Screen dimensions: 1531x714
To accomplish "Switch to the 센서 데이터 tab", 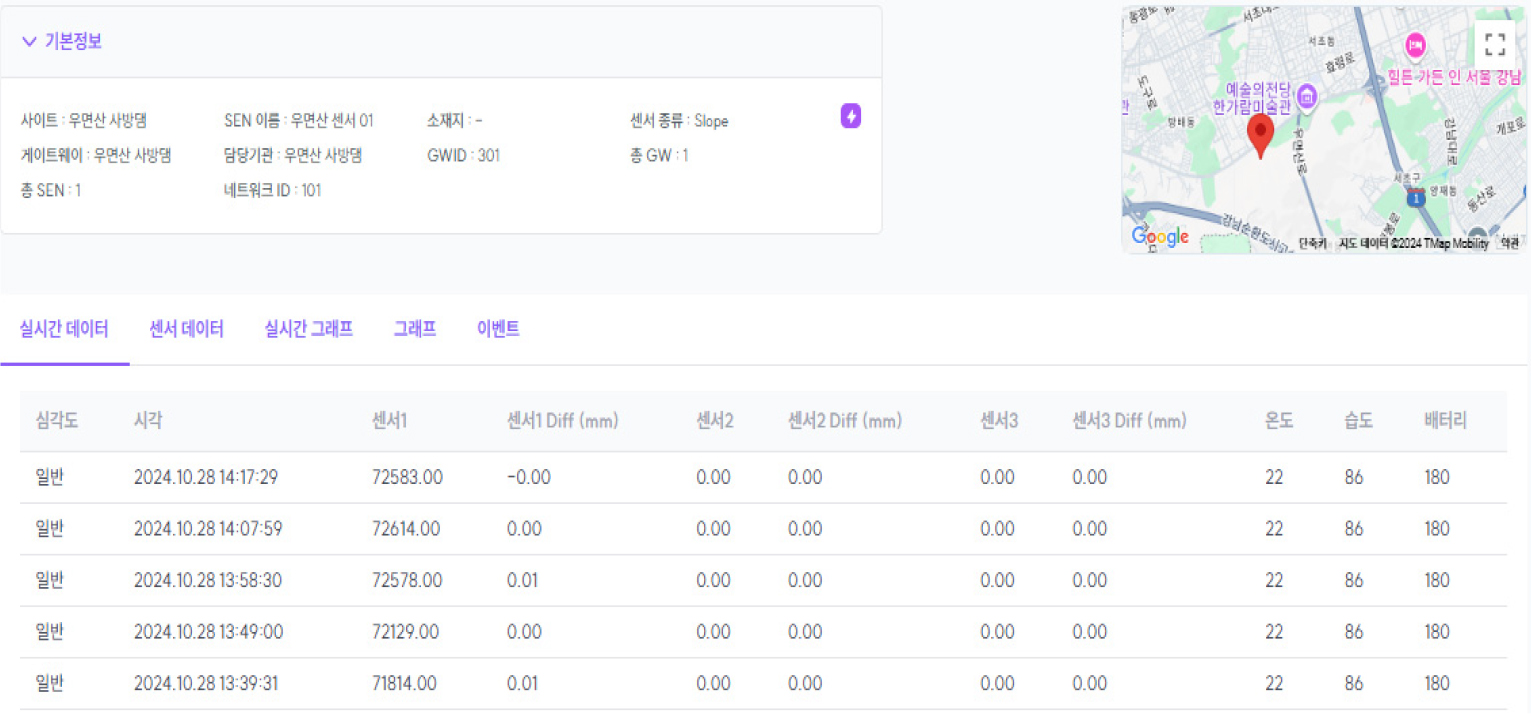I will click(186, 329).
